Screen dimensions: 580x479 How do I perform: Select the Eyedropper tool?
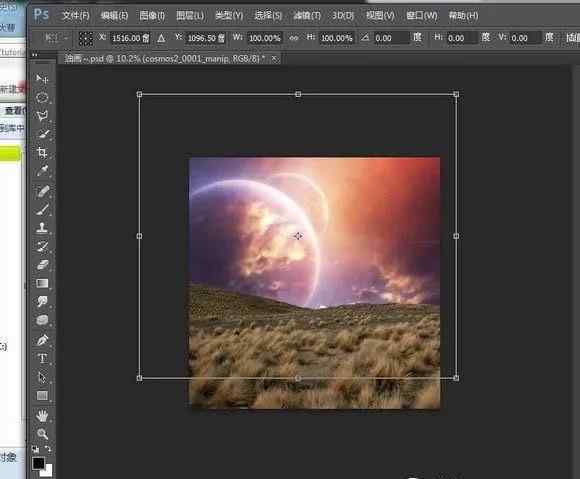click(x=42, y=171)
